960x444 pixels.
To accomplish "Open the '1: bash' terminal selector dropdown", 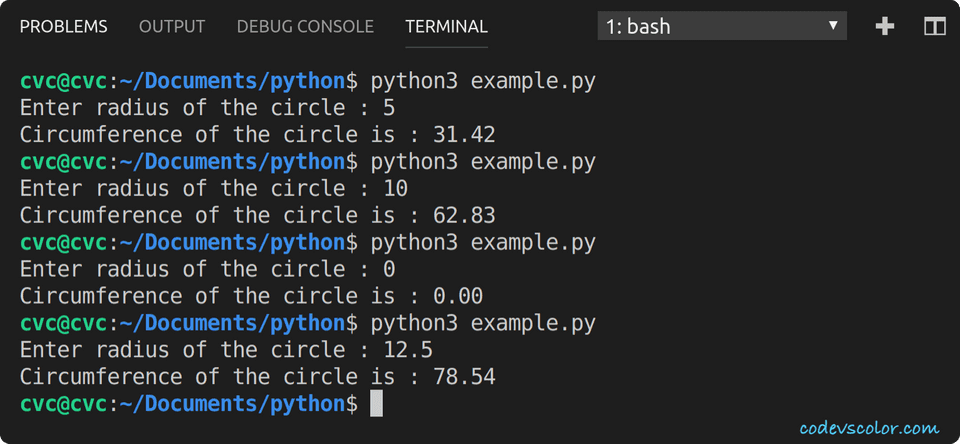I will pos(721,27).
